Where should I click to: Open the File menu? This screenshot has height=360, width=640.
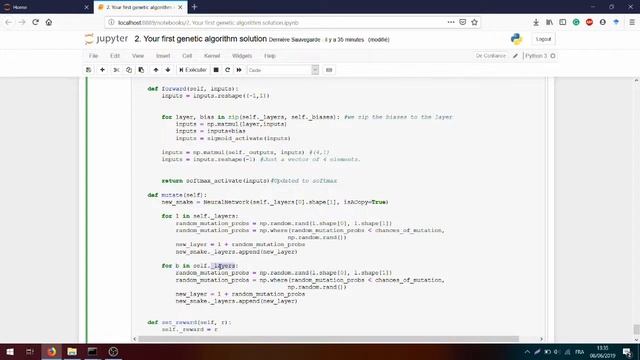(93, 56)
